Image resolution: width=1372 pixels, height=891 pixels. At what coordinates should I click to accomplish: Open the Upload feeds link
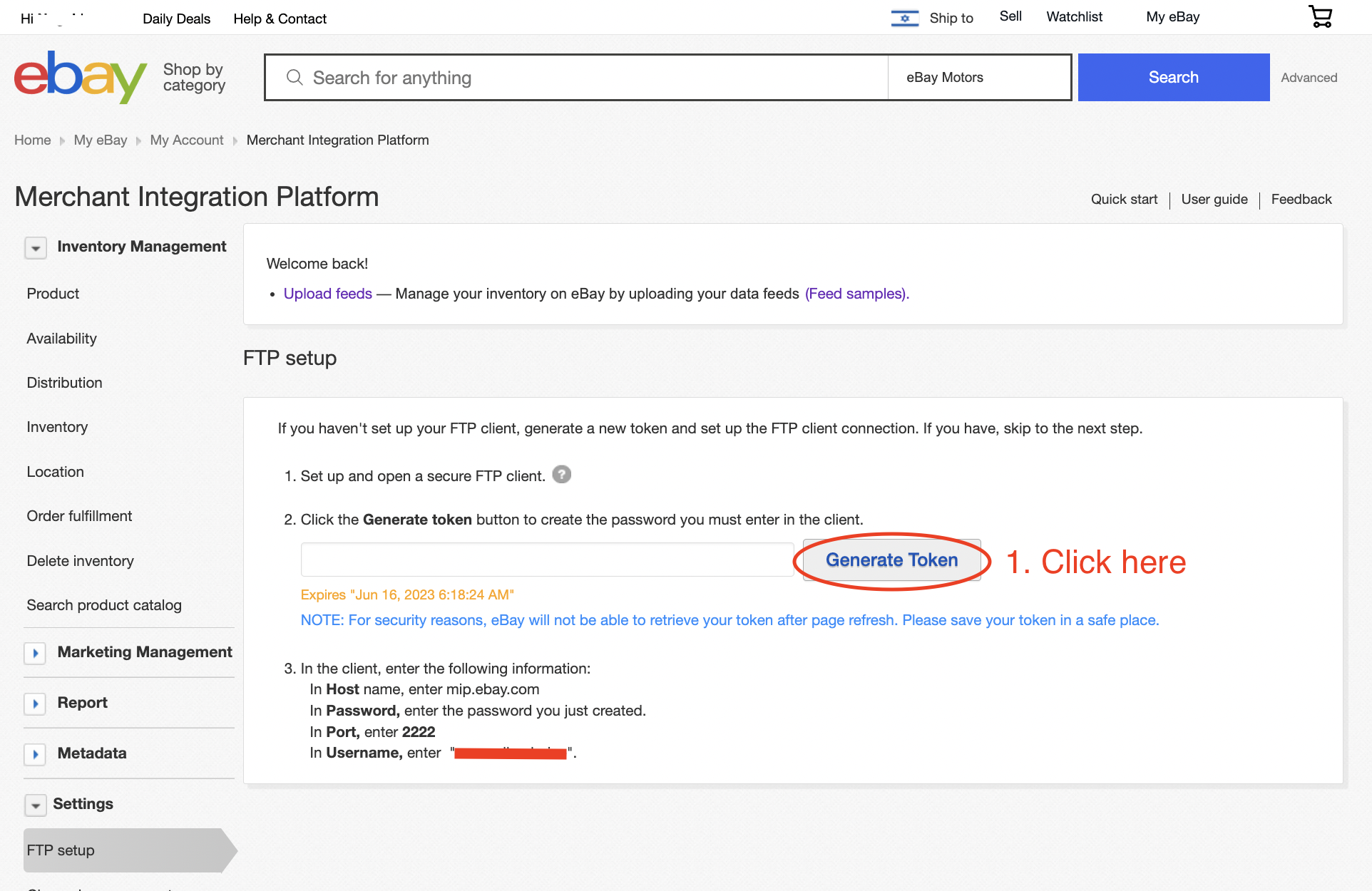pyautogui.click(x=327, y=294)
